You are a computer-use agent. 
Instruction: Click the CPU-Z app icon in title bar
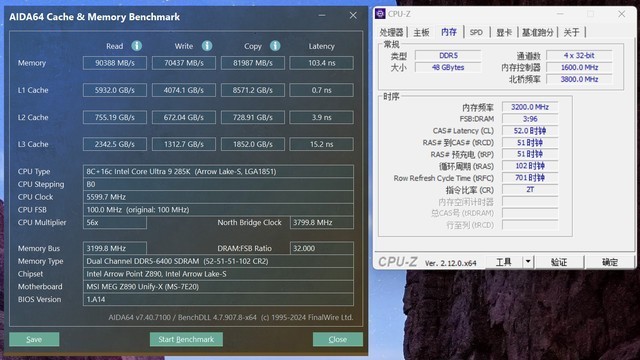point(380,14)
